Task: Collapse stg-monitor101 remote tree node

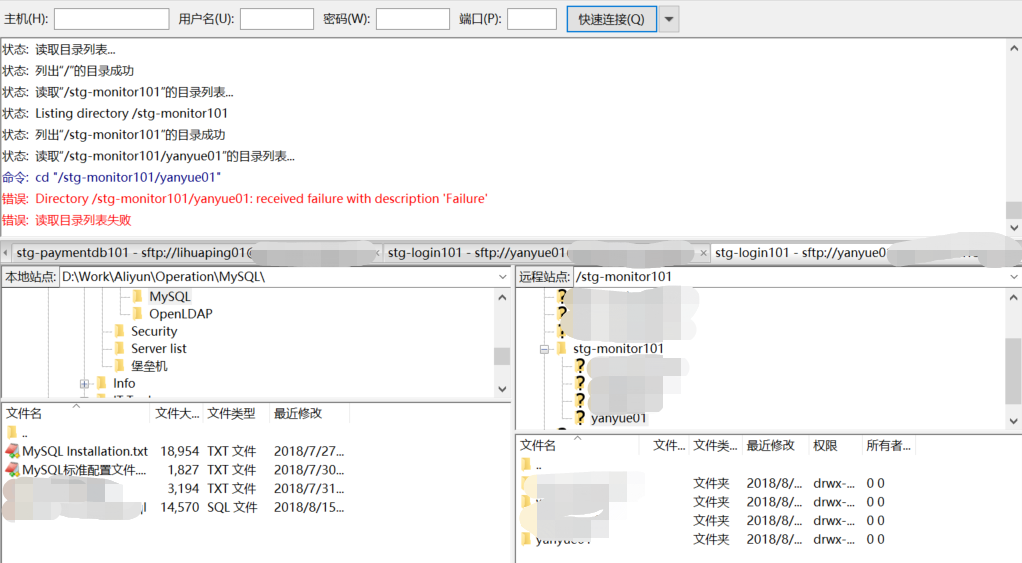Action: click(544, 349)
